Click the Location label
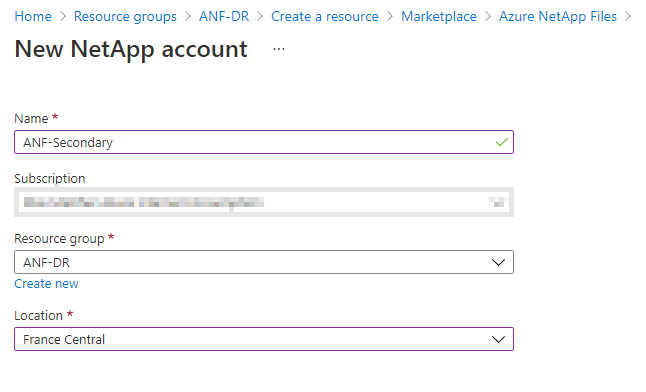 (38, 316)
